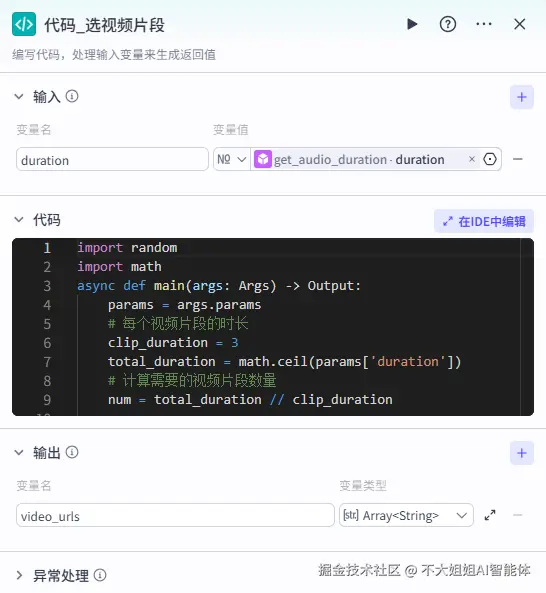Remove the video_urls output row

tap(518, 515)
